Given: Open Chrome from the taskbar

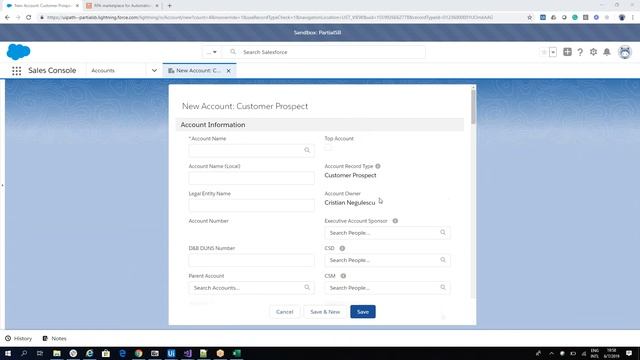Looking at the screenshot, I should (138, 353).
